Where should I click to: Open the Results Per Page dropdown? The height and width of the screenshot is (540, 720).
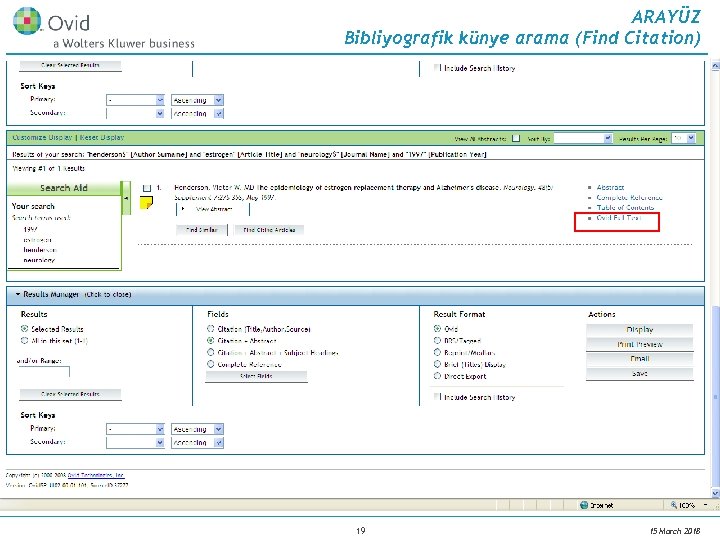pos(684,138)
